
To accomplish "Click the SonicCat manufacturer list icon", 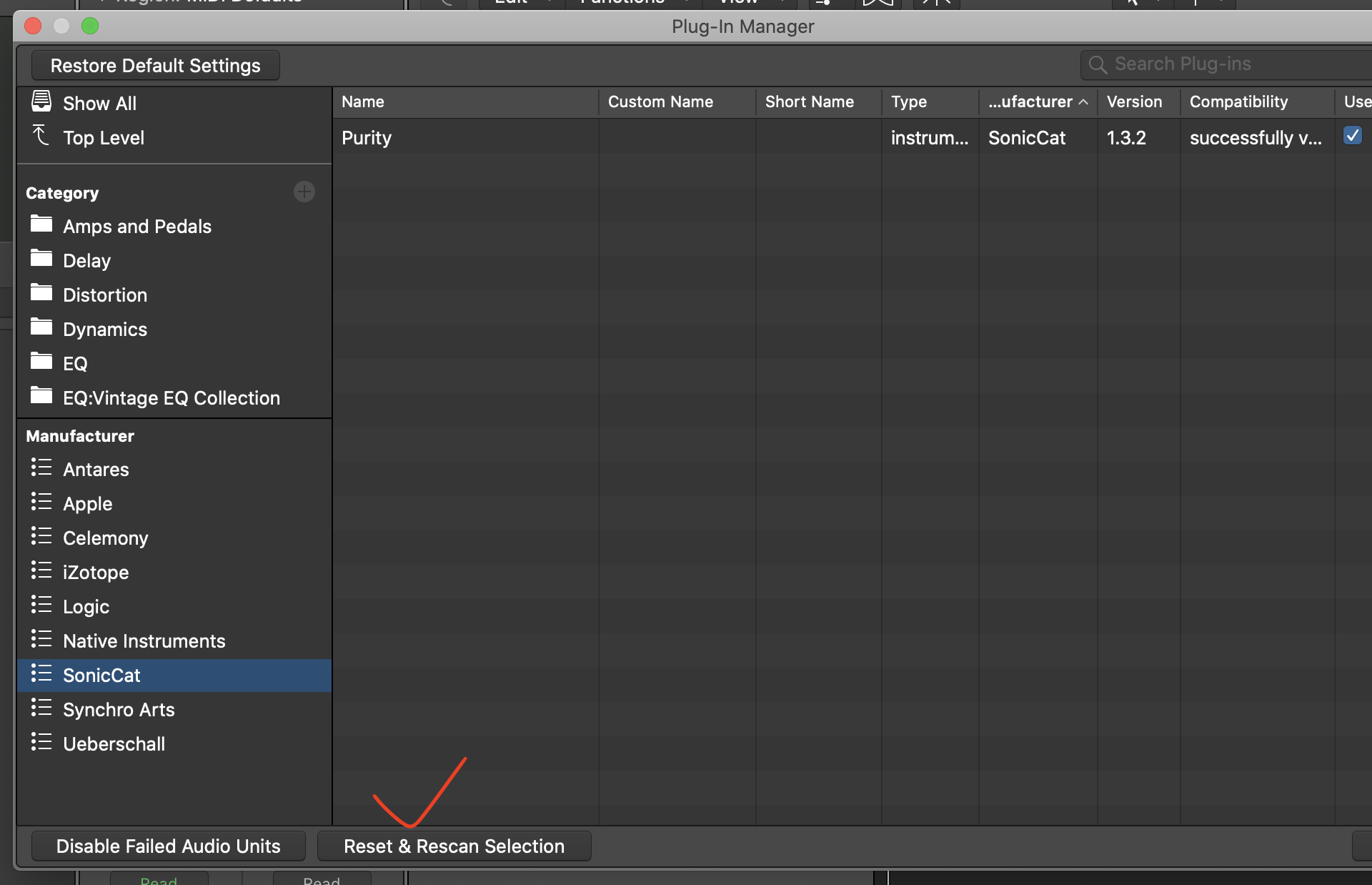I will [x=41, y=673].
